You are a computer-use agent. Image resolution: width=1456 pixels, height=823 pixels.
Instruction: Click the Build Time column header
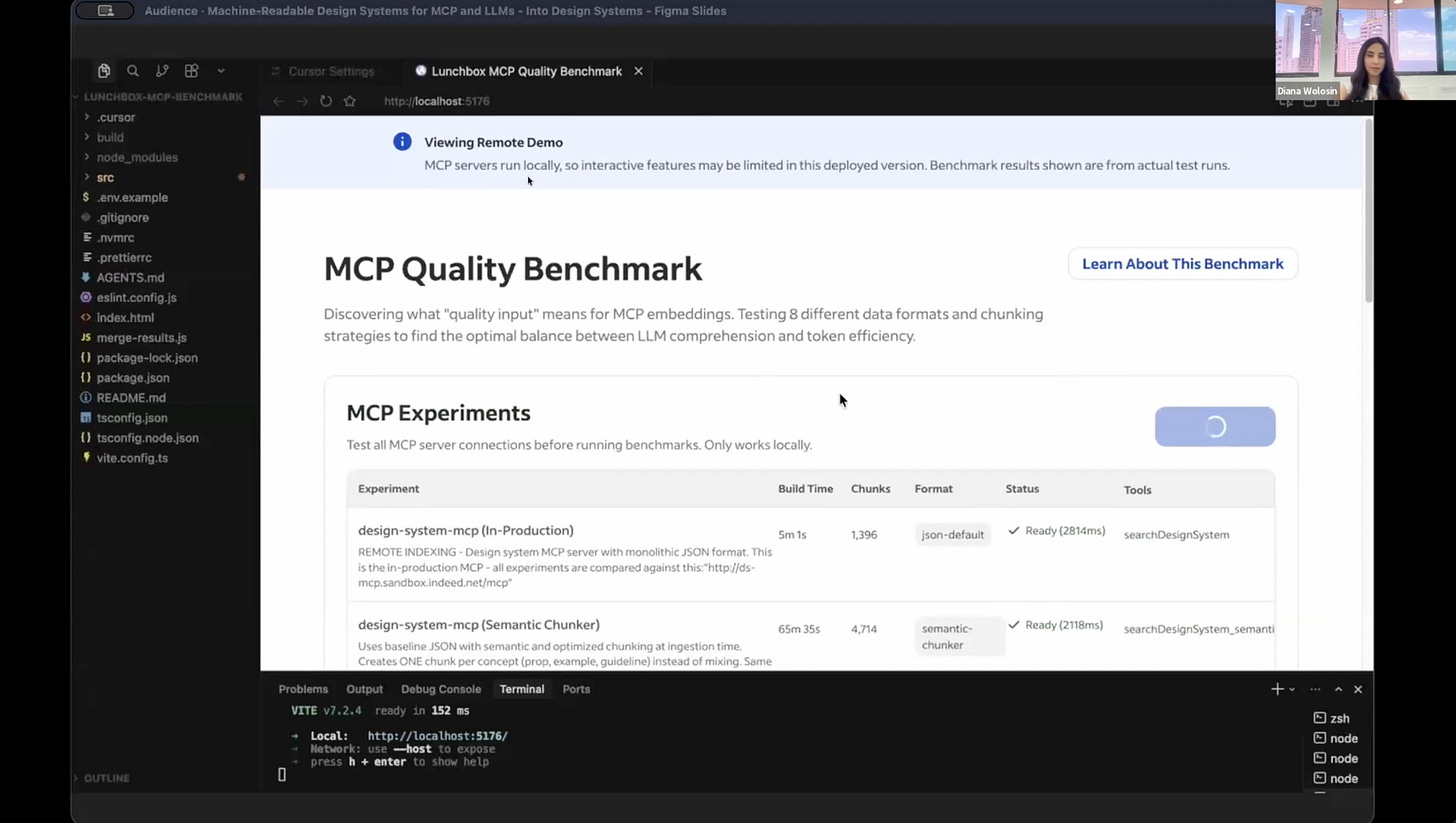[805, 489]
